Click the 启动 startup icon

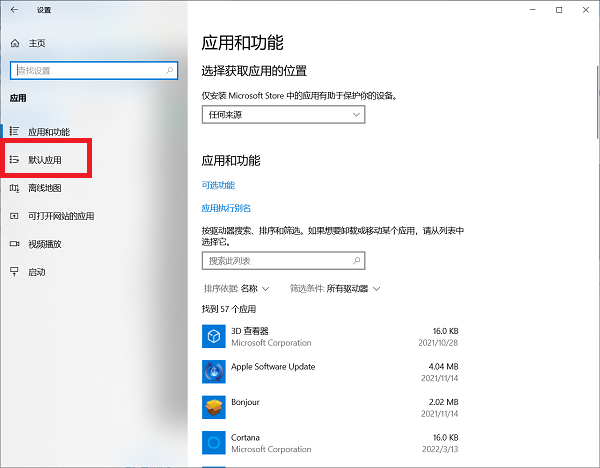click(14, 272)
